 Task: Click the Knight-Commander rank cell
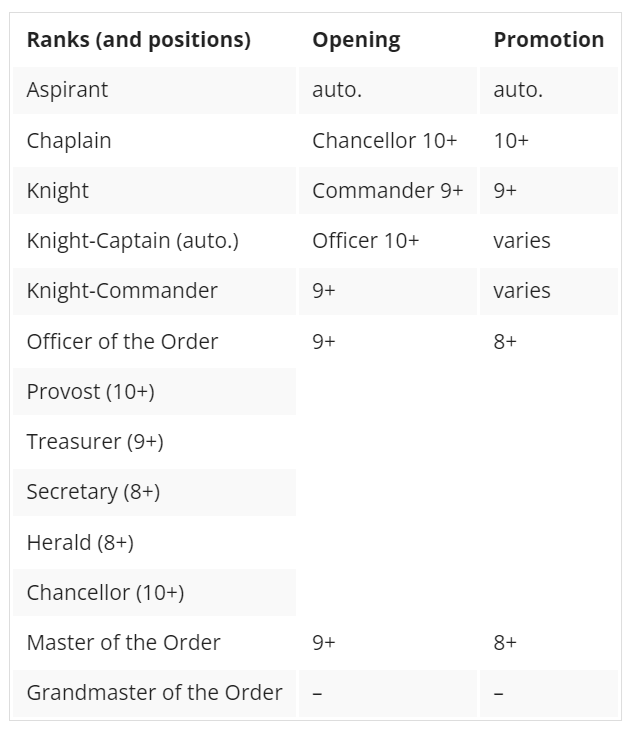(x=122, y=291)
